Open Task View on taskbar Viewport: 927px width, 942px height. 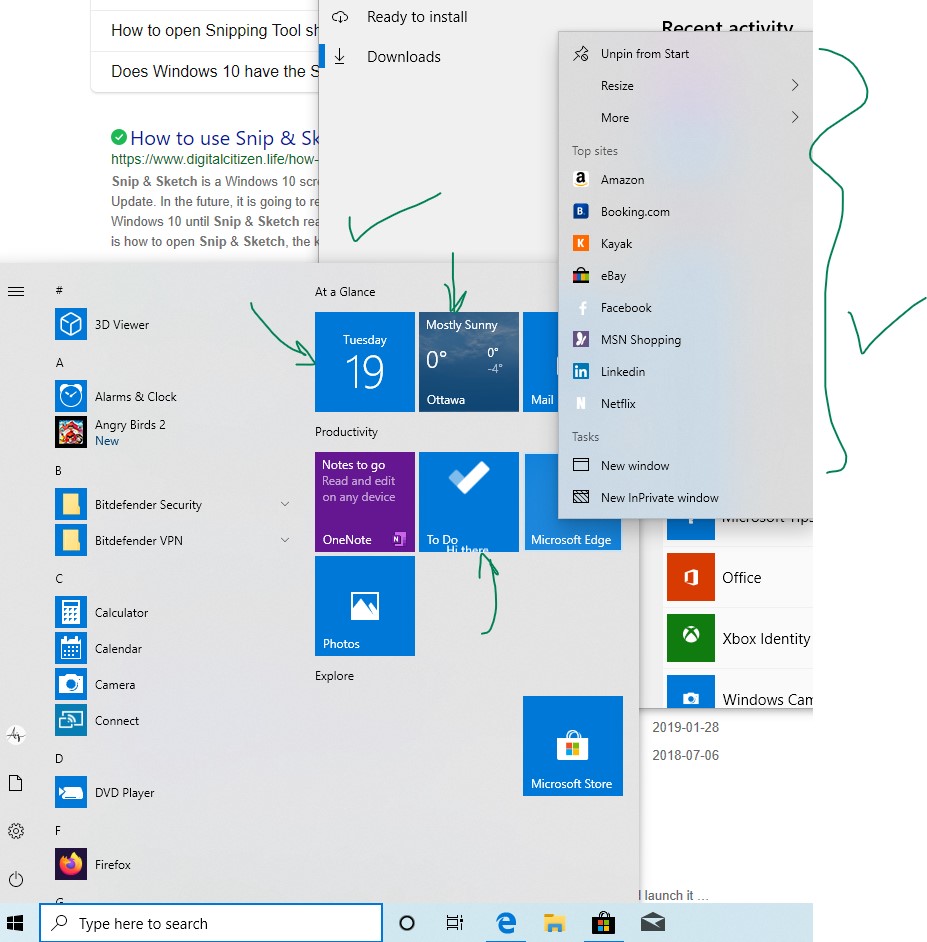455,923
